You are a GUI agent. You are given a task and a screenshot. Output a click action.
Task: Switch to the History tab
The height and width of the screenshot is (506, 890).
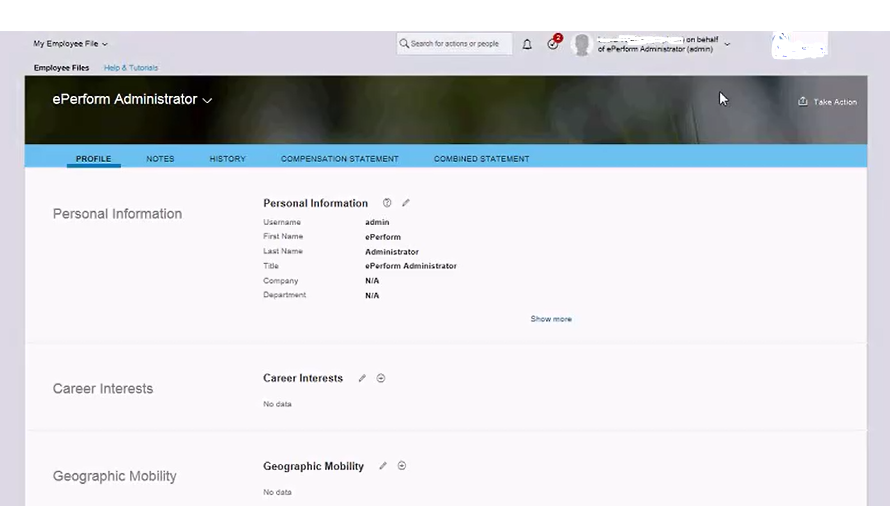pyautogui.click(x=228, y=159)
